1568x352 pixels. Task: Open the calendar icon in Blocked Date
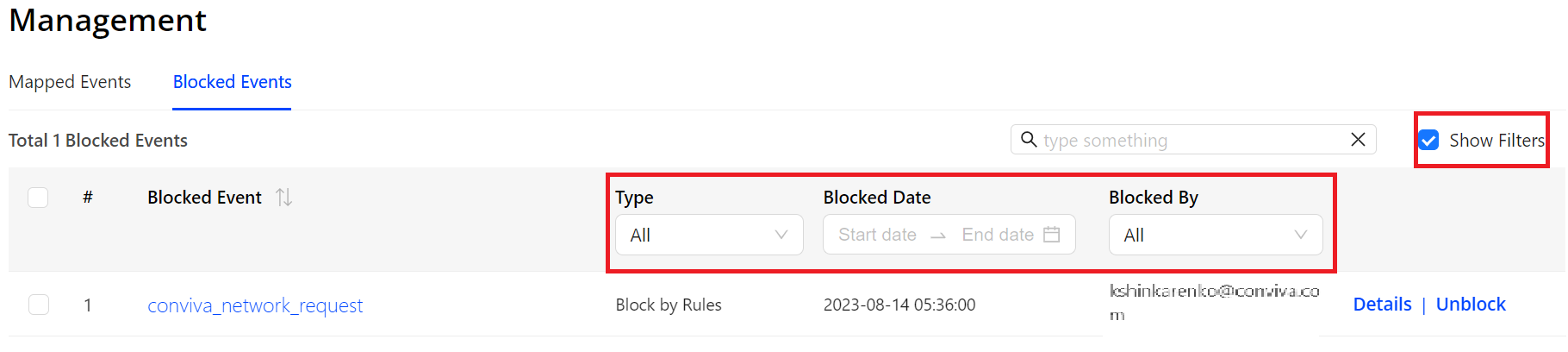1051,235
